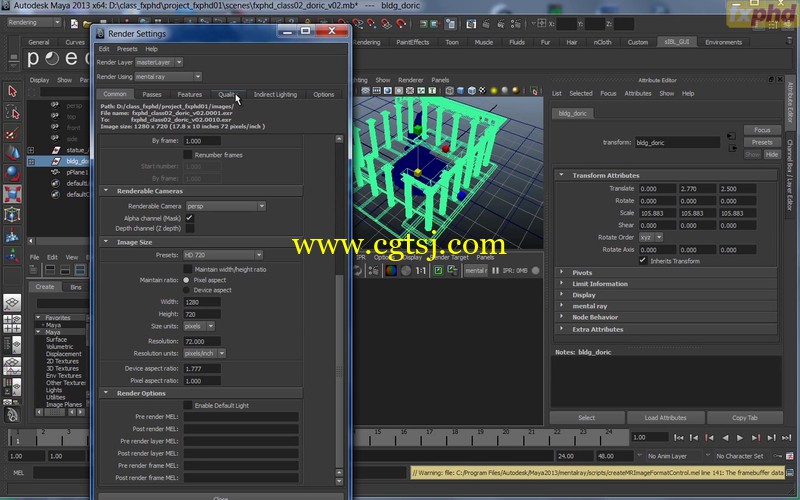800x500 pixels.
Task: Open Render Using mental ray dropdown
Action: coord(168,77)
